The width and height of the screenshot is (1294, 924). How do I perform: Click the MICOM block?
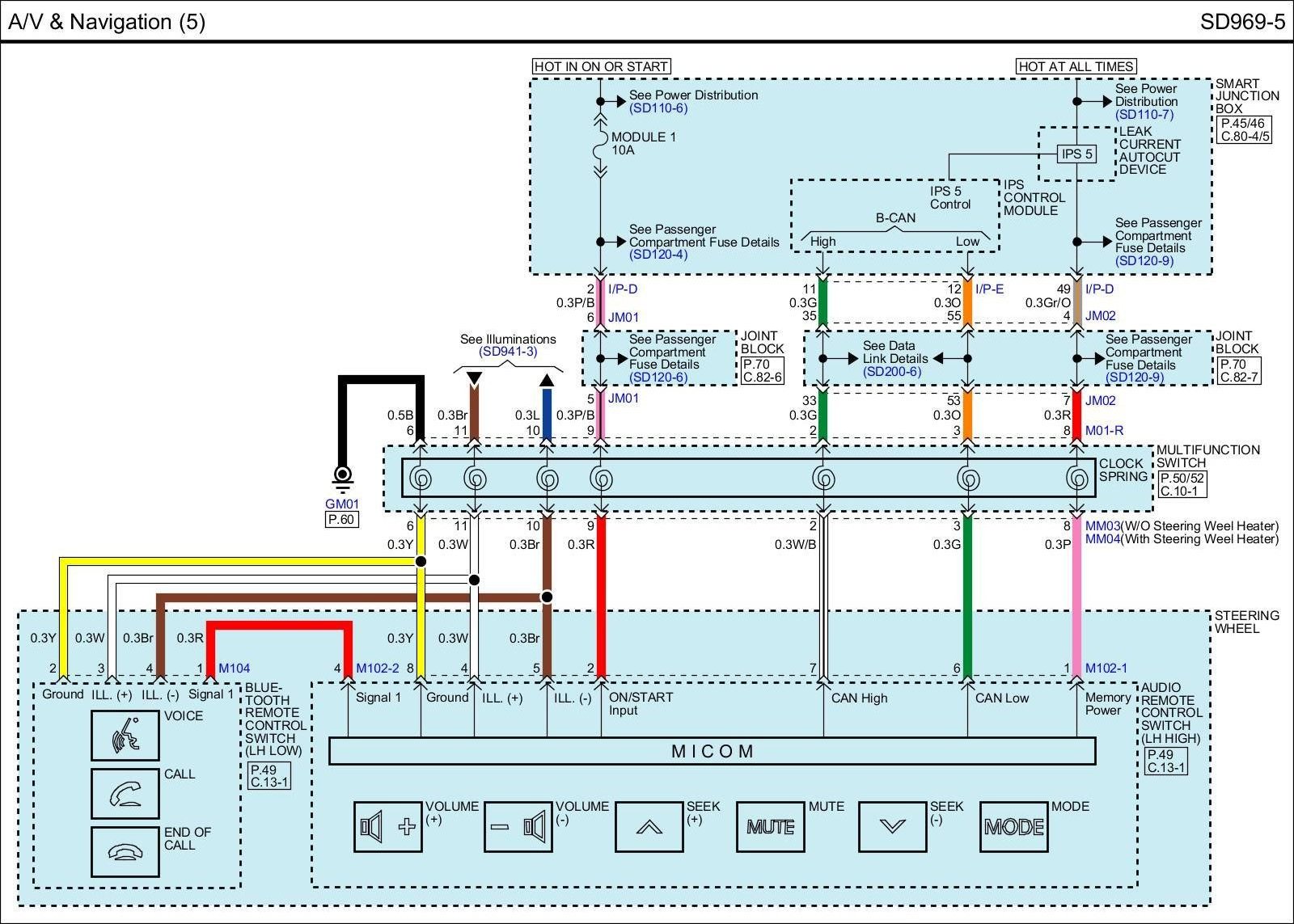coord(712,751)
